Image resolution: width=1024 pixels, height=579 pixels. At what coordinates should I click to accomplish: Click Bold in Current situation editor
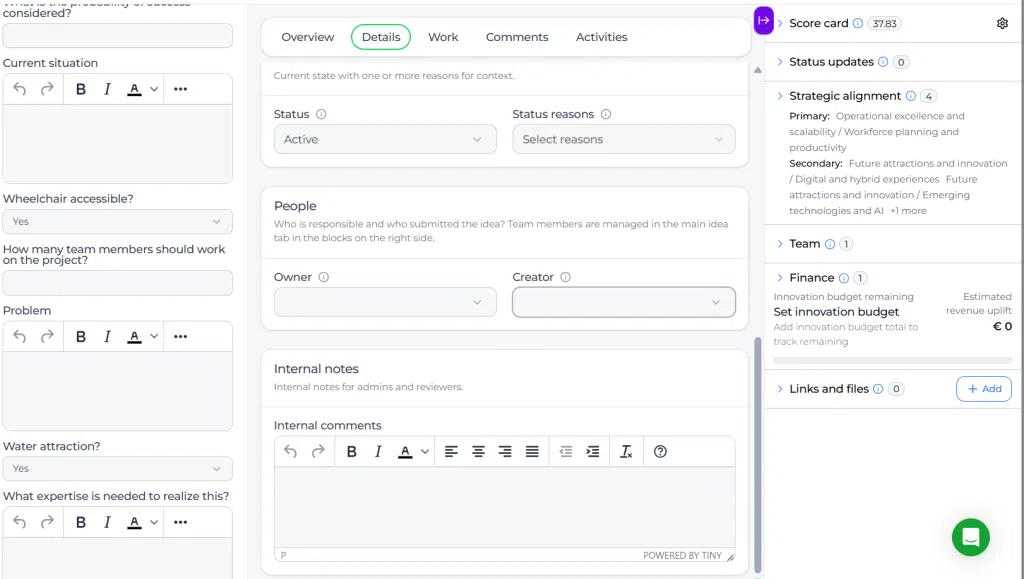click(x=81, y=89)
